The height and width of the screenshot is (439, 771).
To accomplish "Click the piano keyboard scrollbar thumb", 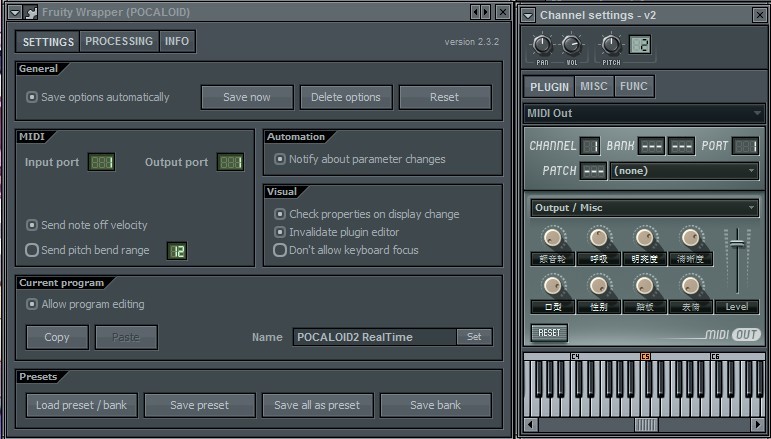I will point(646,425).
